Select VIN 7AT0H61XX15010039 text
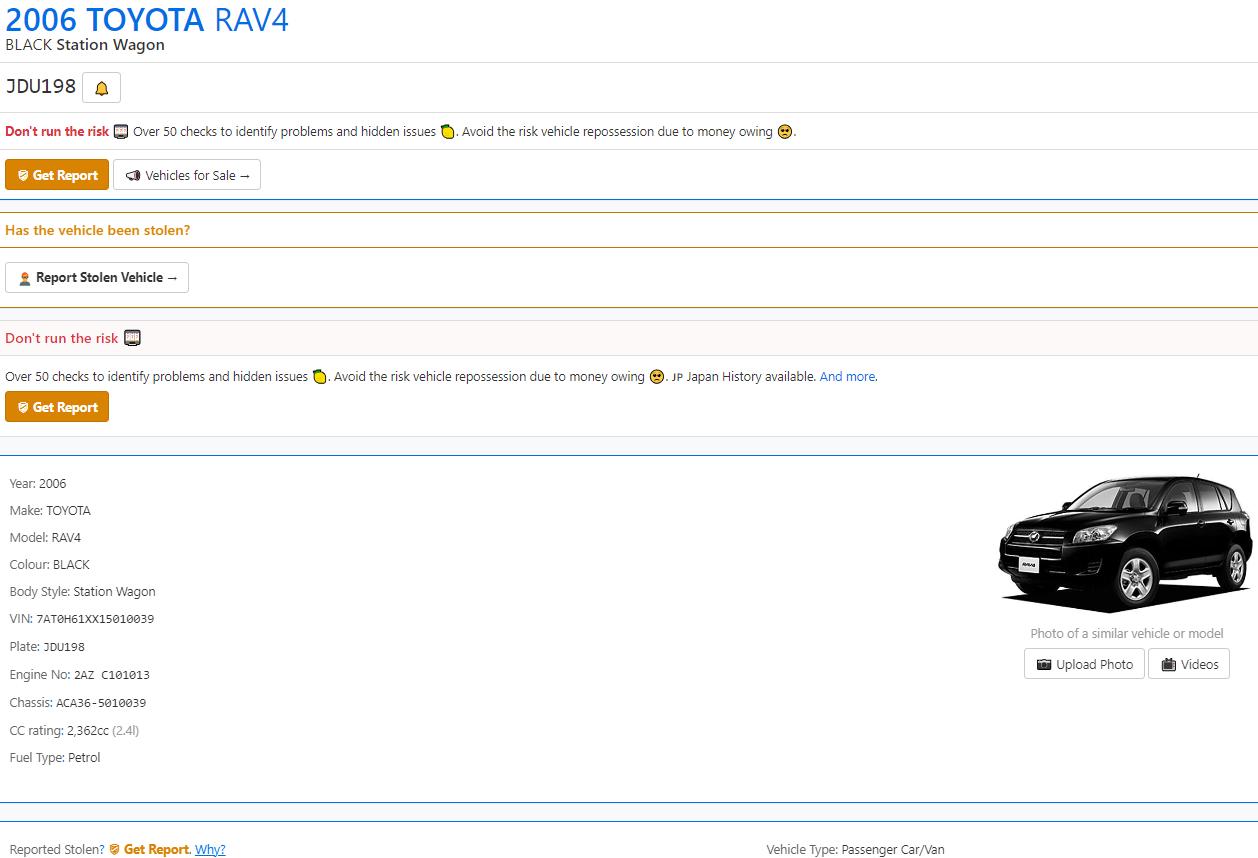1258x858 pixels. tap(95, 619)
